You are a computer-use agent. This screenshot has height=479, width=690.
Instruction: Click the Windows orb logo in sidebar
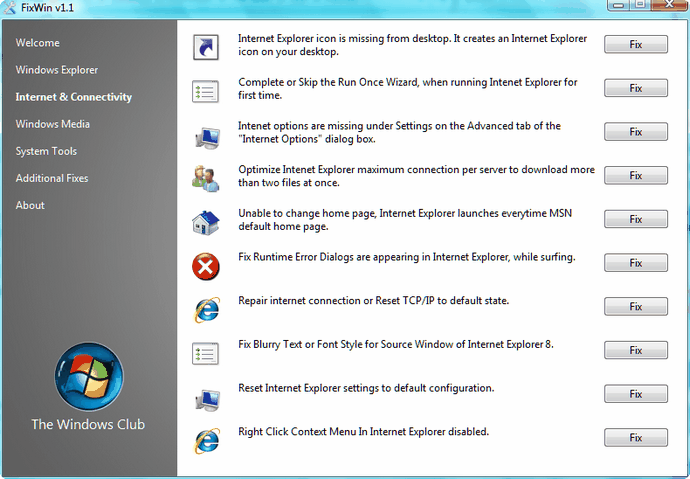89,377
